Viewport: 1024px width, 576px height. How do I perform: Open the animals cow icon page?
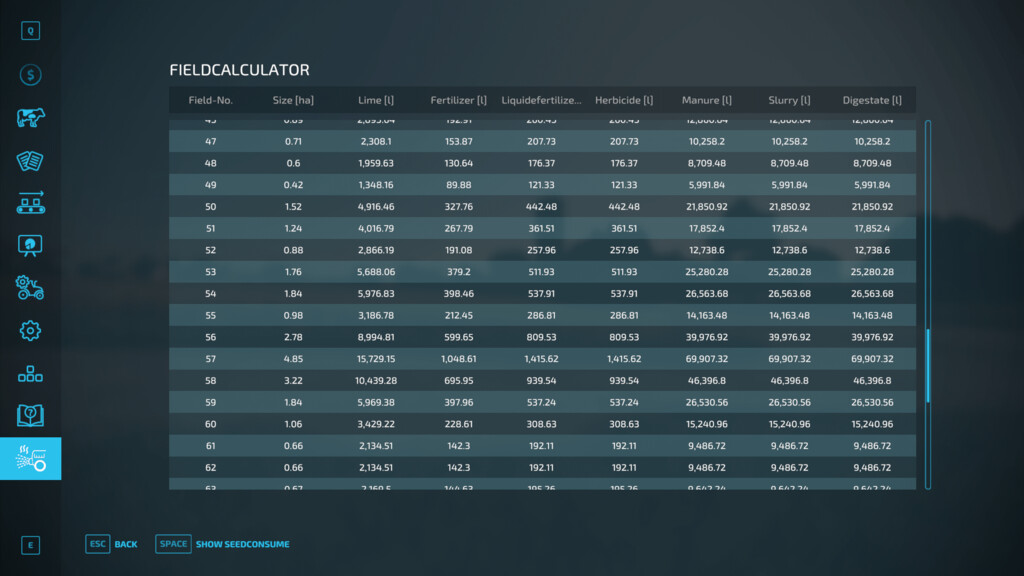coord(30,118)
